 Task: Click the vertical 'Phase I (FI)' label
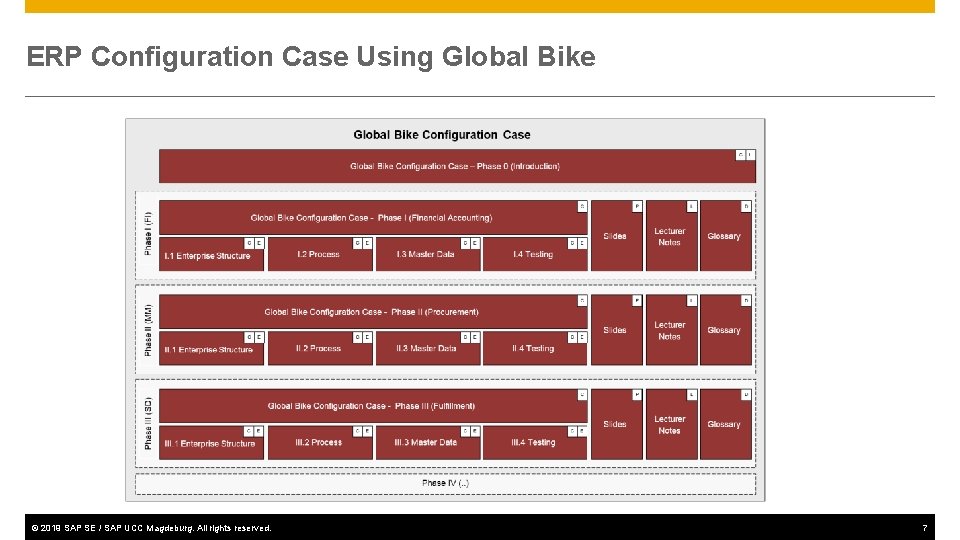(x=148, y=234)
